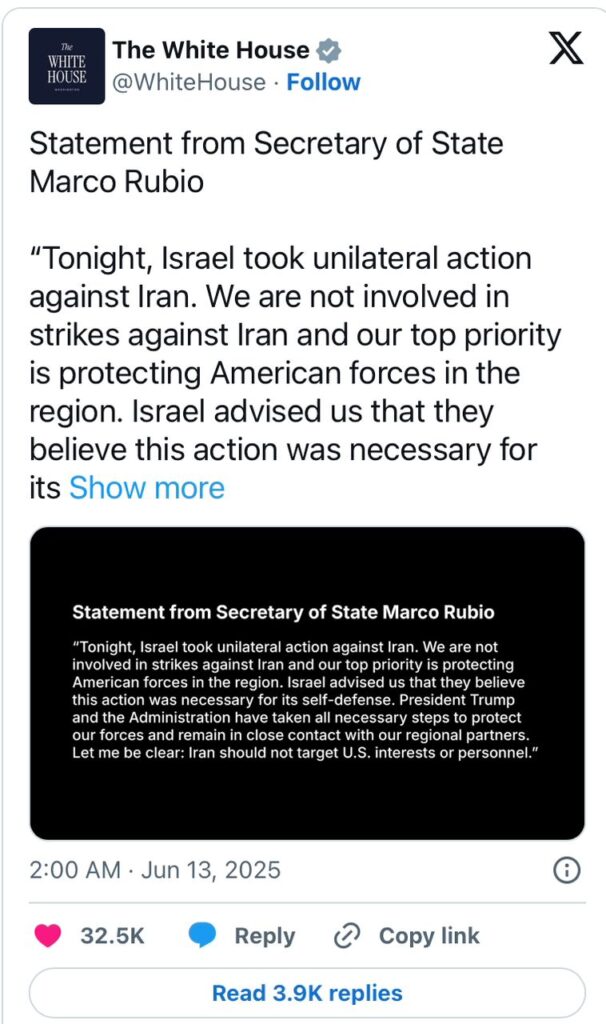Click the 2:00 AM Jun 13, 2025 timestamp
The width and height of the screenshot is (606, 1024).
point(155,870)
